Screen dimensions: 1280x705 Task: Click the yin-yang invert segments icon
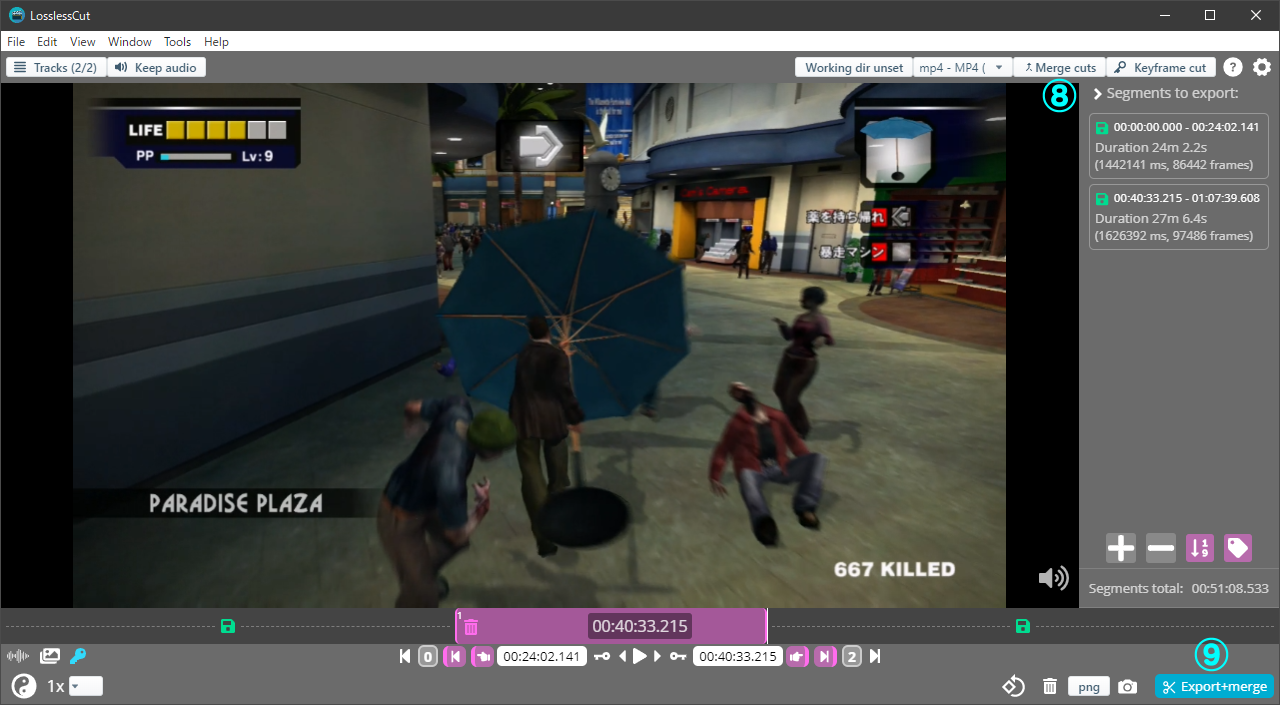point(24,686)
